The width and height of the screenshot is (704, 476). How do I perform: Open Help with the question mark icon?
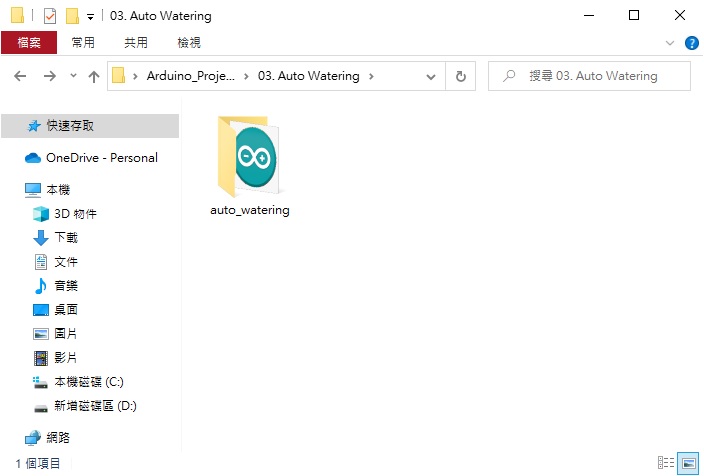(691, 43)
